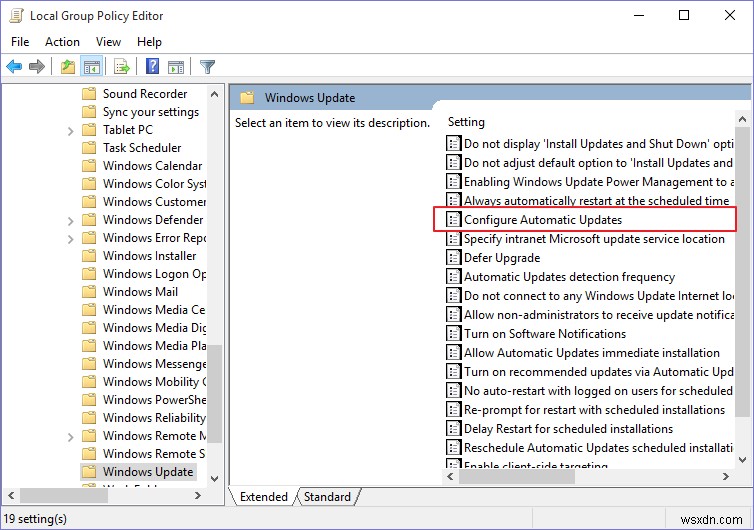Expand the Windows Remote Management tree node
This screenshot has height=530, width=754.
coord(71,437)
